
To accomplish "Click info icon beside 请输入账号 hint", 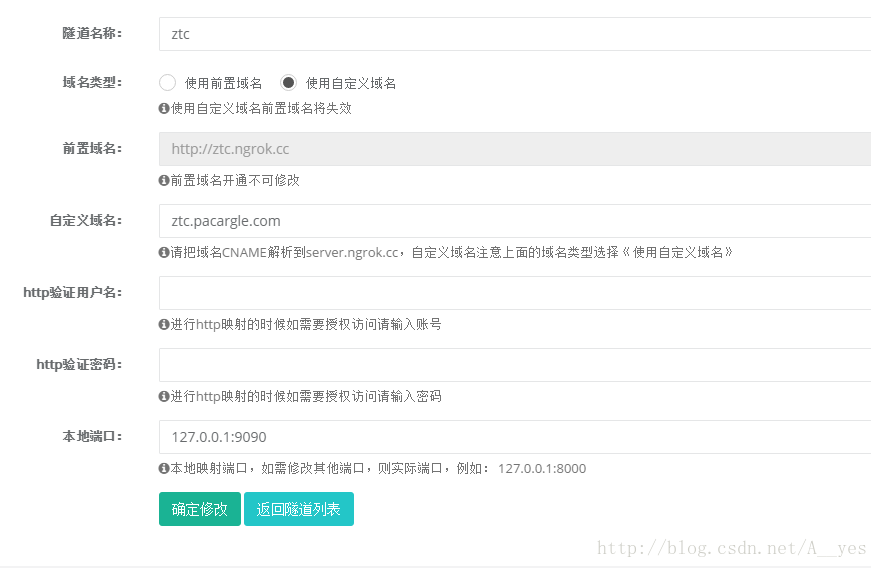I will (164, 324).
